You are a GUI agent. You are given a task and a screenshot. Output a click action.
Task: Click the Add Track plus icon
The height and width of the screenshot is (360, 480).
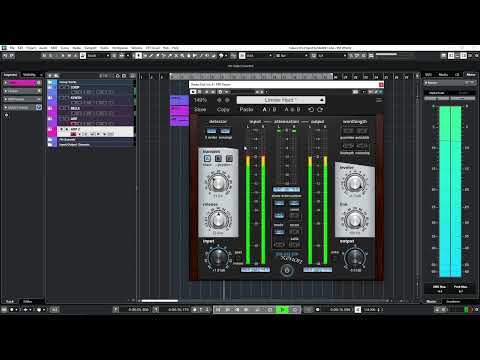click(x=50, y=76)
